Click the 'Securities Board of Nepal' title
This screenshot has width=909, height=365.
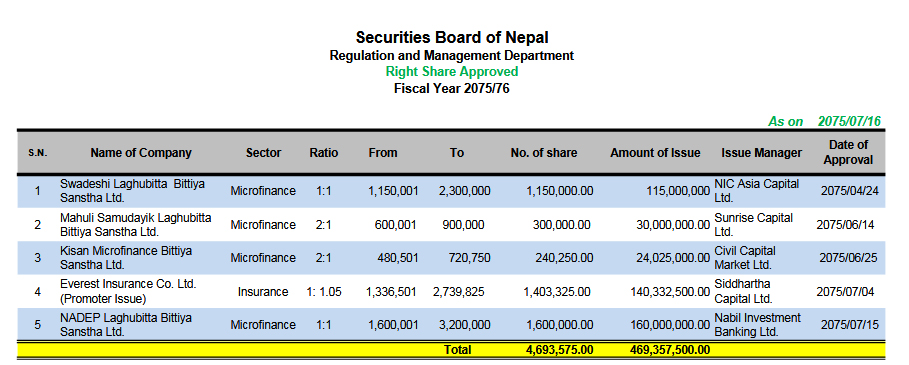pos(452,38)
